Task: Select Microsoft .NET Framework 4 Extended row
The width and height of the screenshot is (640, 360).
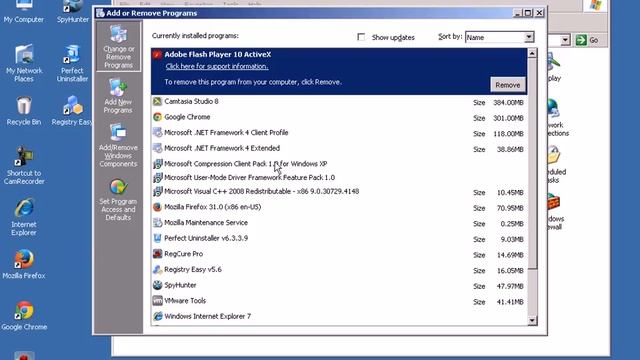Action: click(339, 148)
